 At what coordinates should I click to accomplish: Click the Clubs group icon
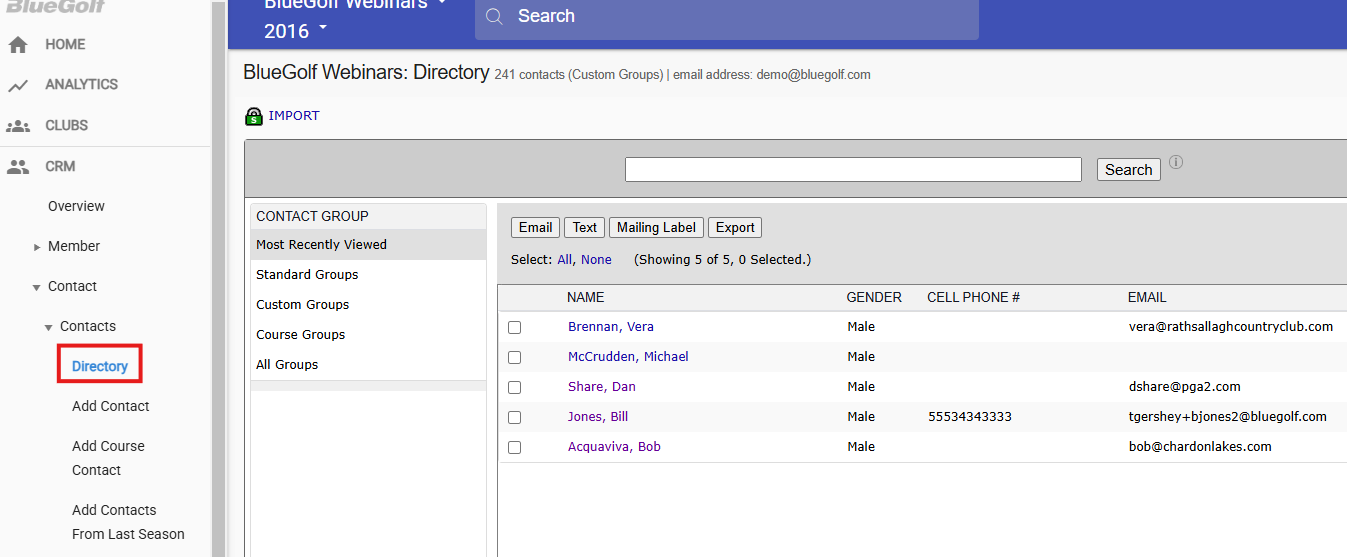point(17,126)
